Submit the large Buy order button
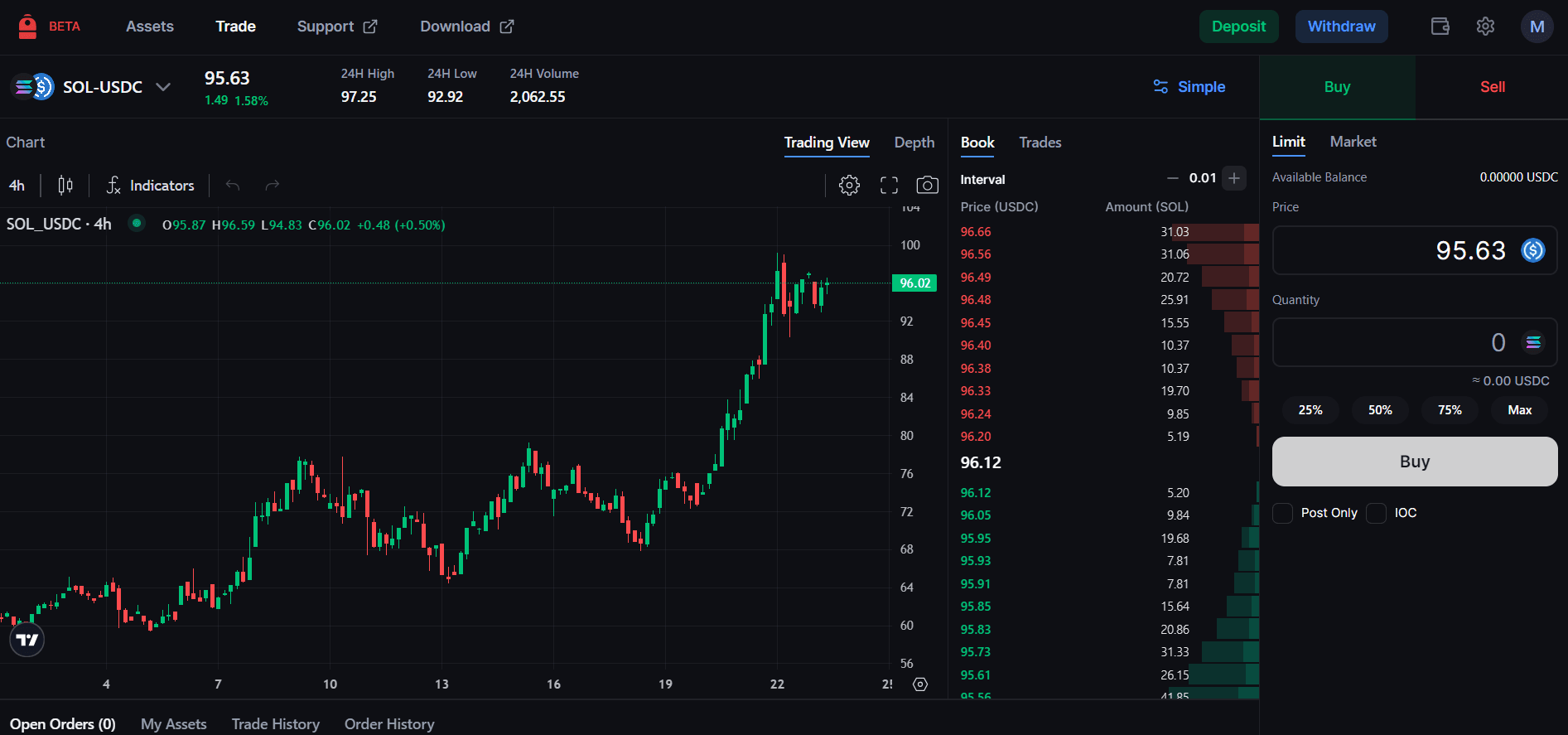This screenshot has width=1568, height=735. (1415, 462)
